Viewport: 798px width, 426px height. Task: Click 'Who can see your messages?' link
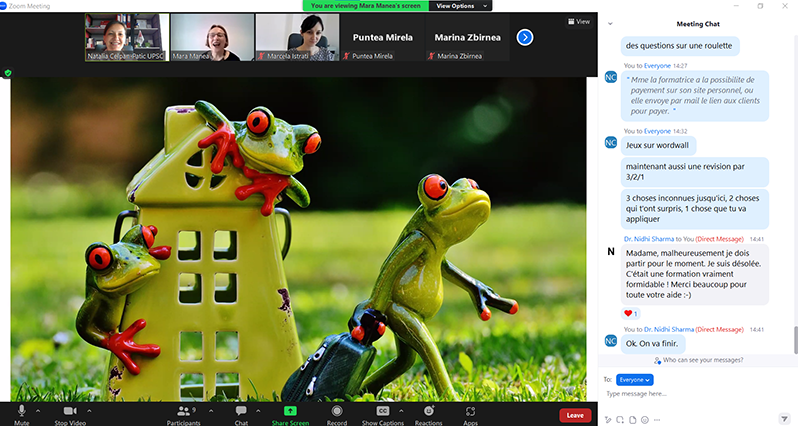pyautogui.click(x=699, y=360)
